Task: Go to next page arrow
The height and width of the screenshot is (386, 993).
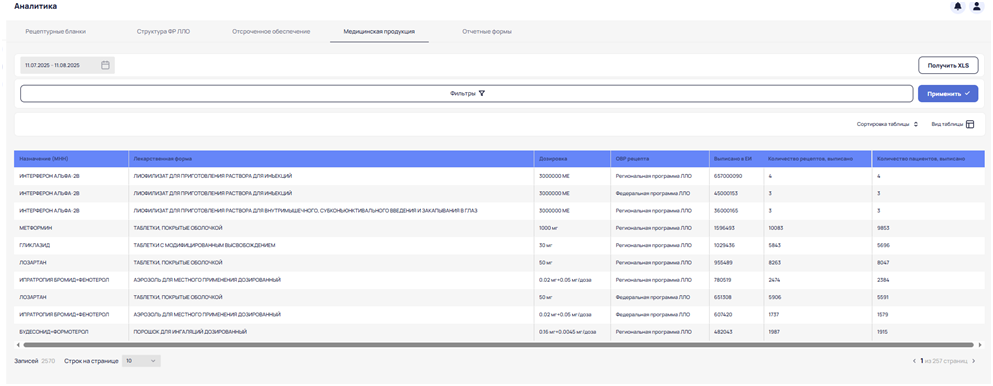Action: pyautogui.click(x=973, y=361)
